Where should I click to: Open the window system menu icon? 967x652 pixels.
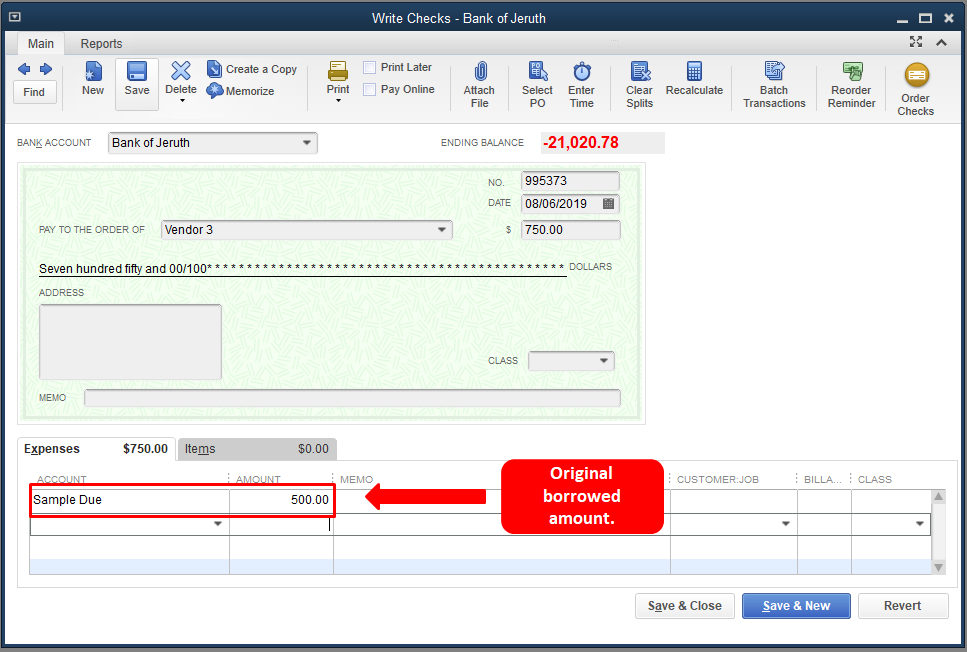[15, 17]
